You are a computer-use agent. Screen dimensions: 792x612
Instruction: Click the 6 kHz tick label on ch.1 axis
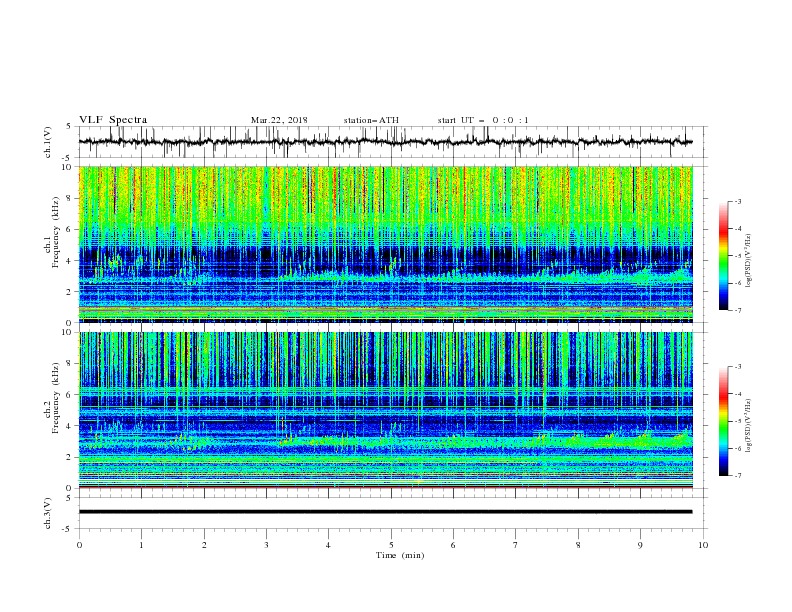click(x=70, y=229)
